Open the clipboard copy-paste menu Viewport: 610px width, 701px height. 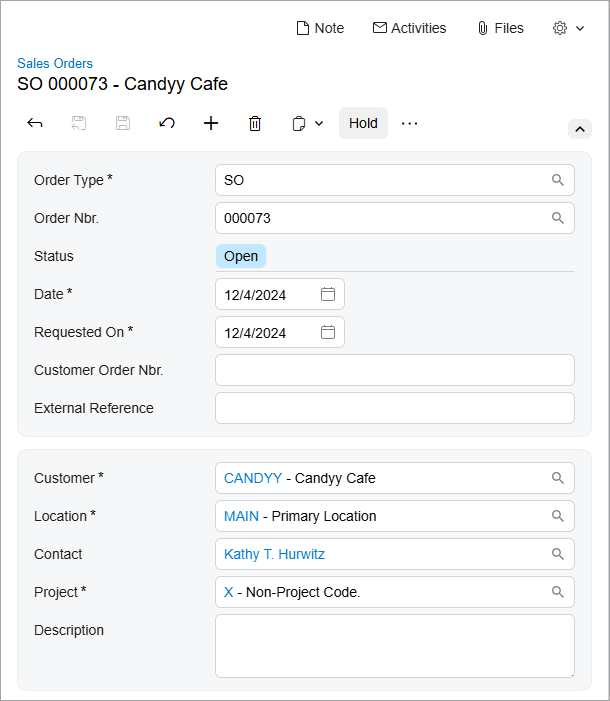(307, 123)
